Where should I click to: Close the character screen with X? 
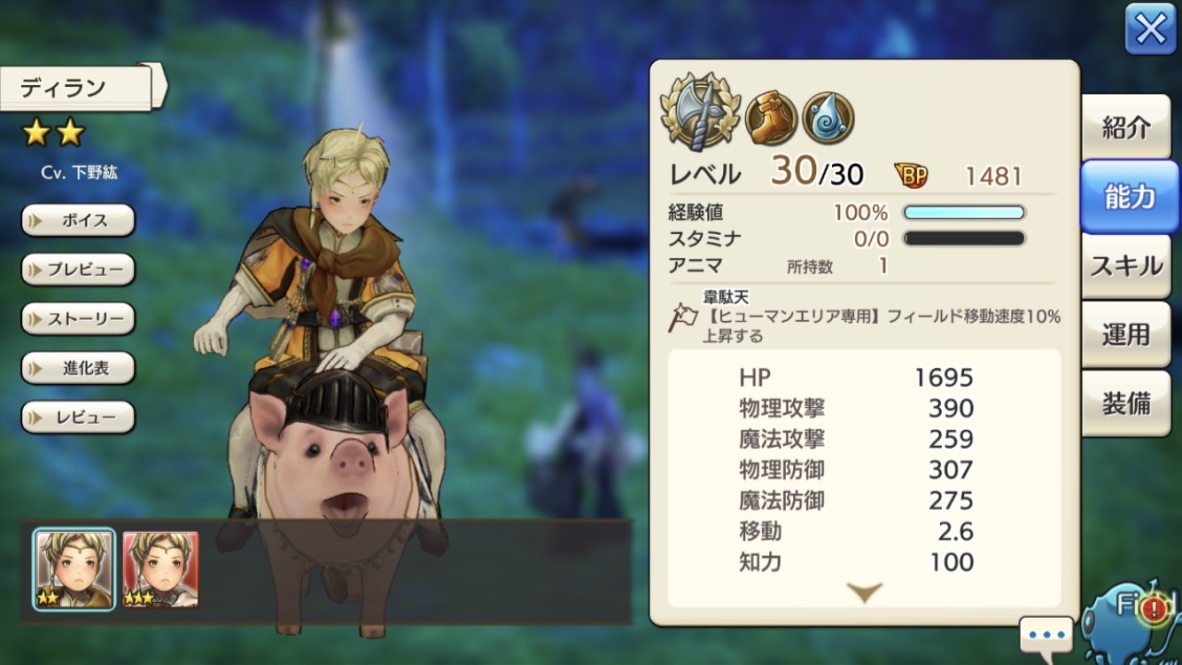pyautogui.click(x=1150, y=29)
